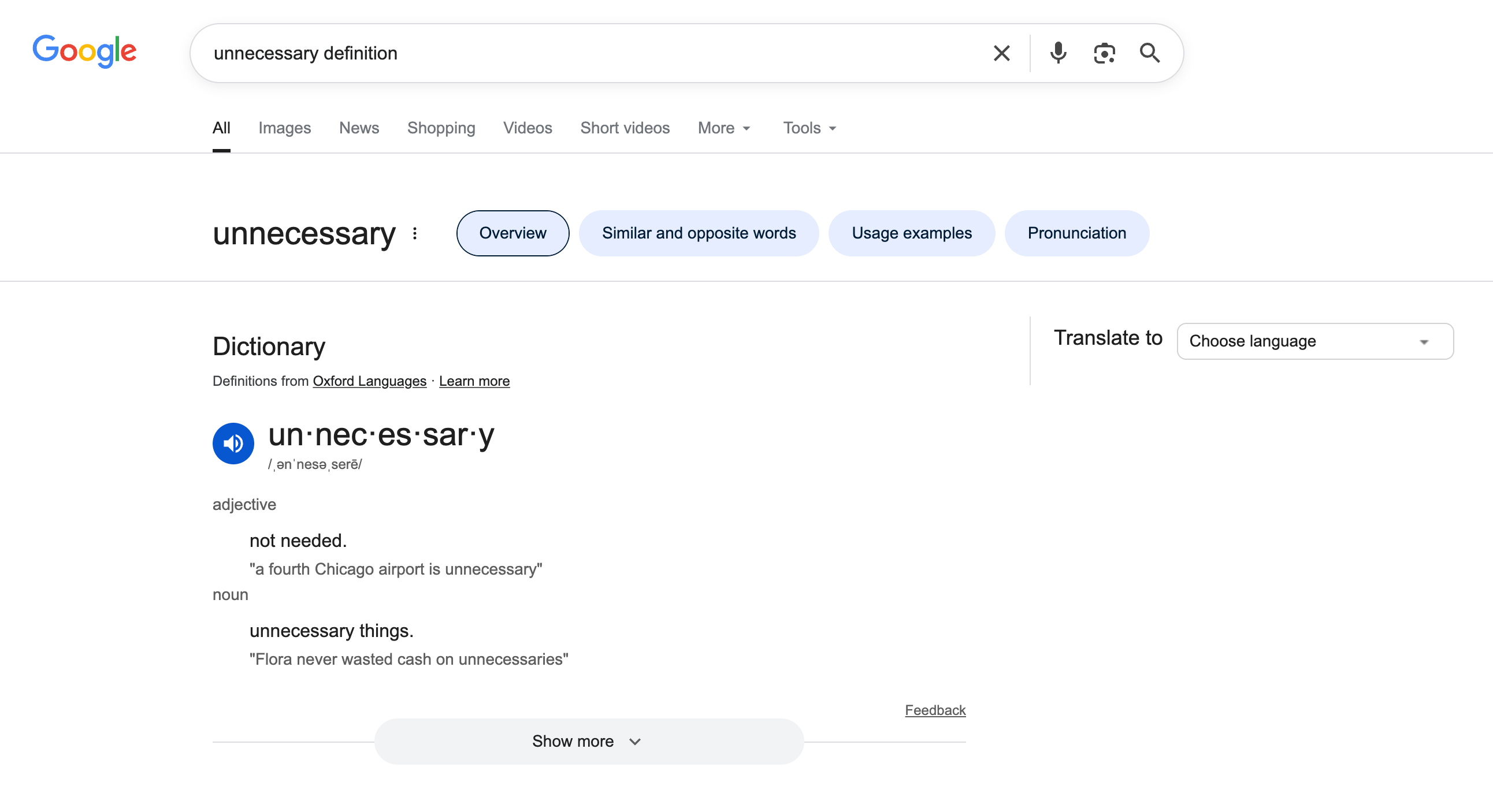Viewport: 1493px width, 812px height.
Task: Switch to the Images tab
Action: [284, 128]
